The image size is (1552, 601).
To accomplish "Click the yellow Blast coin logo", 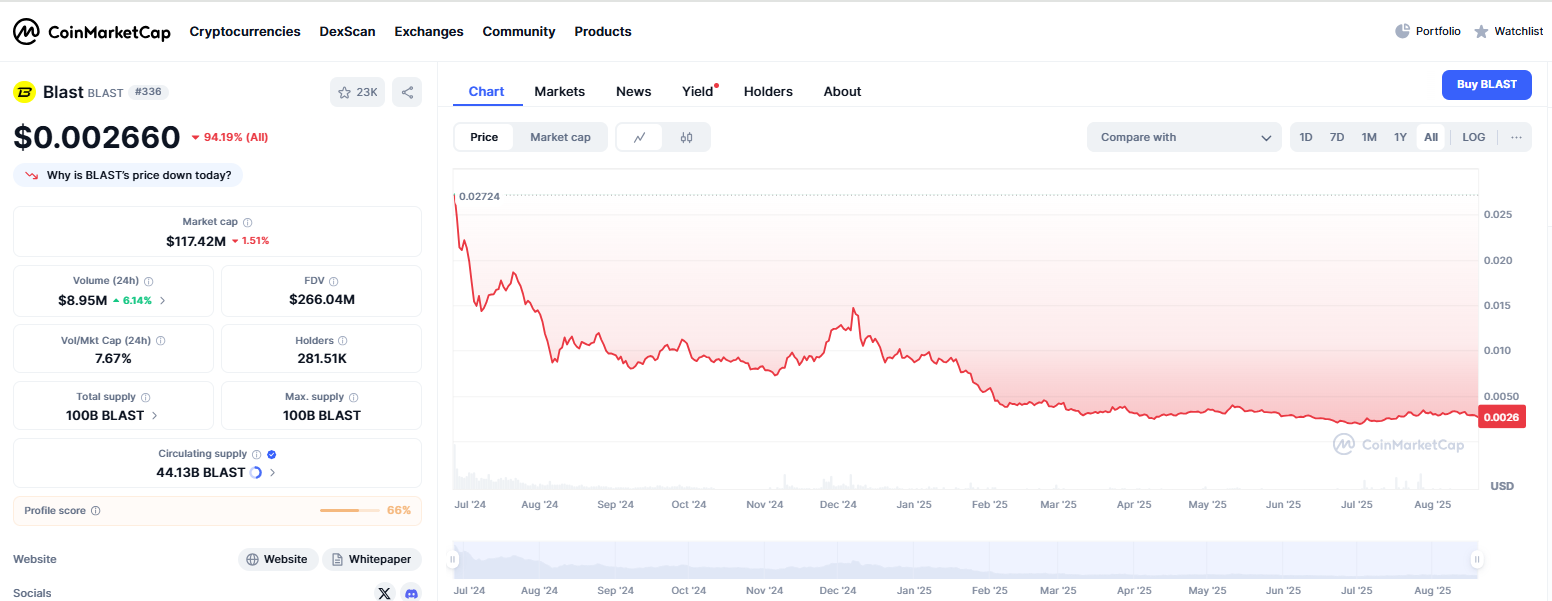I will 24,92.
